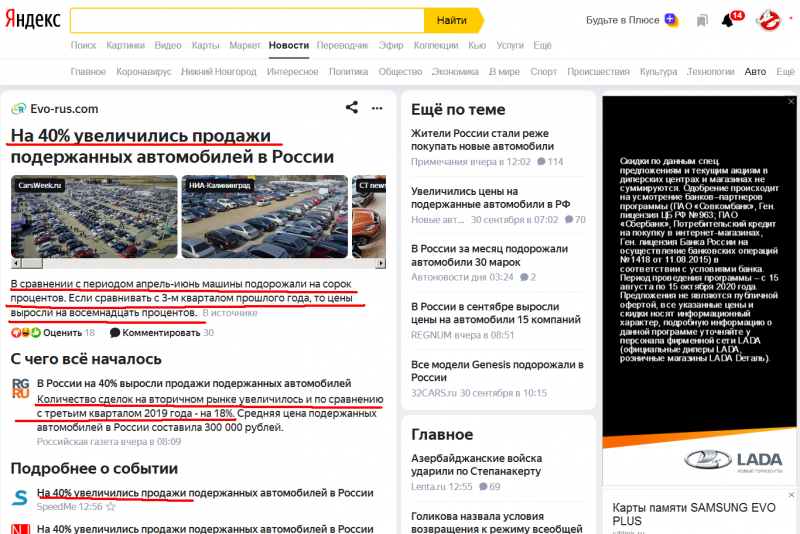Switch to the Видео service tab

[x=168, y=45]
